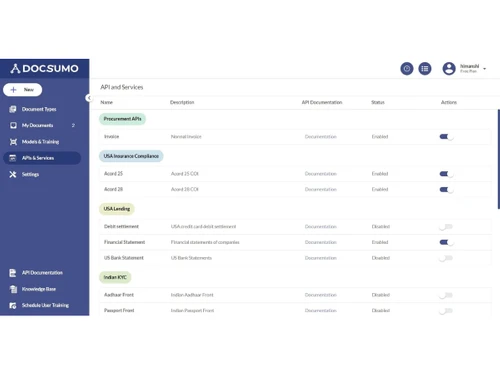Click the My Documents count badge 2
Viewport: 500px width, 375px height.
(x=73, y=125)
